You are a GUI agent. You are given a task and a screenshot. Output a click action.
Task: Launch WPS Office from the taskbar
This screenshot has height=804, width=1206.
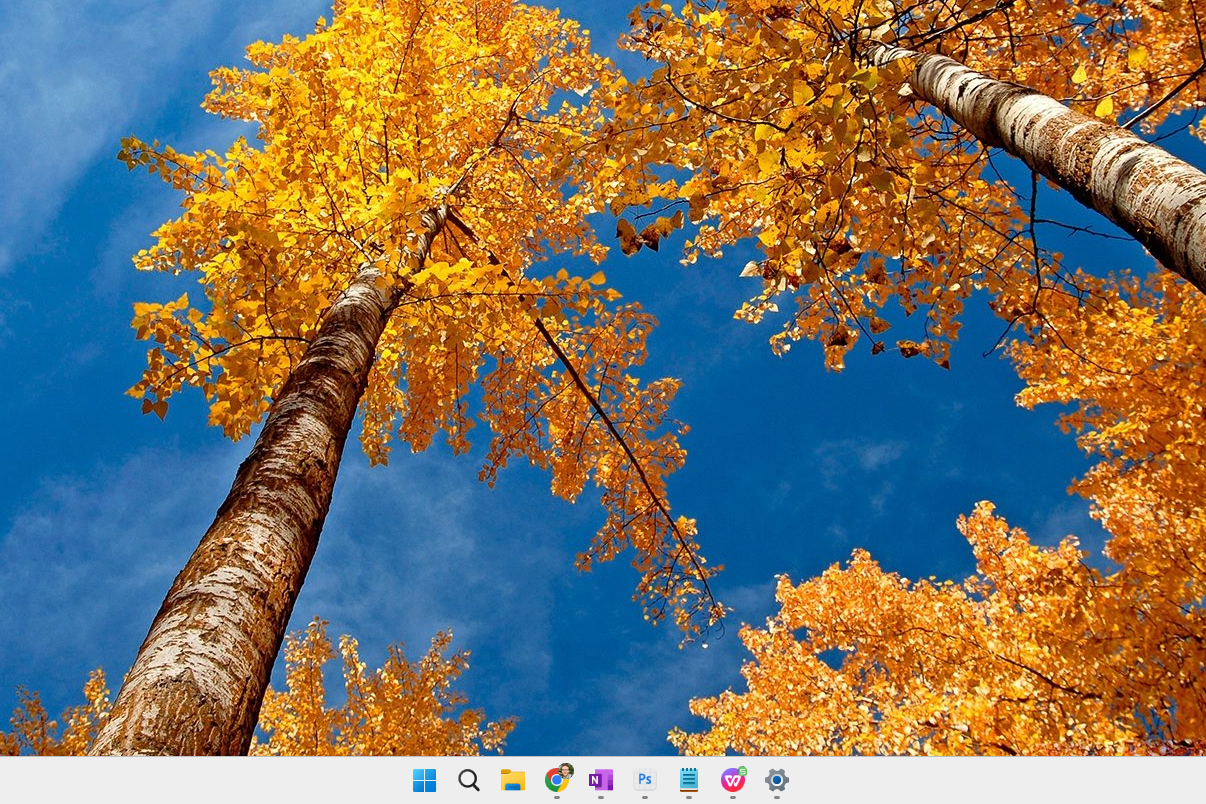[x=733, y=780]
